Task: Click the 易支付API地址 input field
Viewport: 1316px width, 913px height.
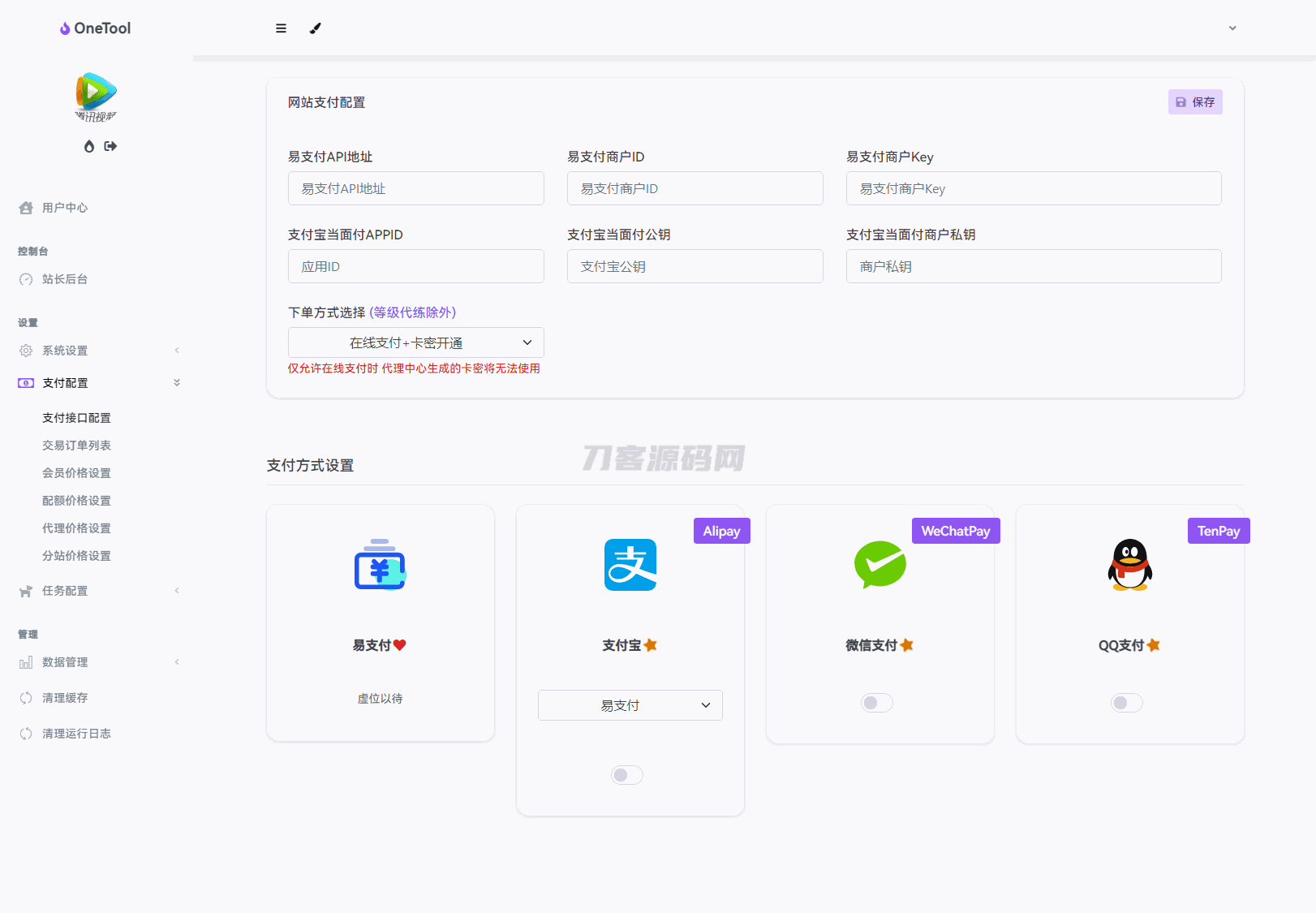Action: pos(415,188)
